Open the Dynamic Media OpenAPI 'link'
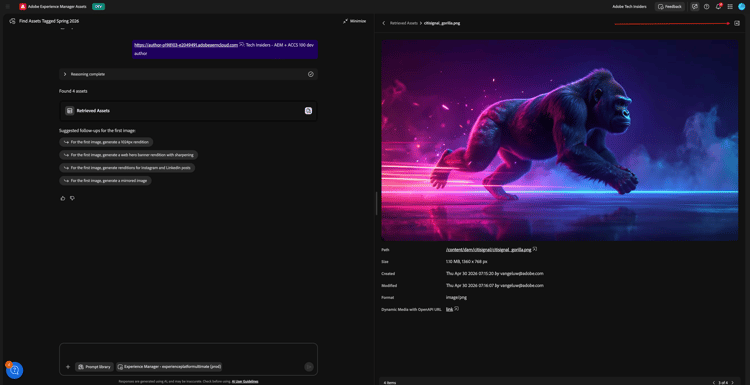This screenshot has width=750, height=385. (449, 309)
